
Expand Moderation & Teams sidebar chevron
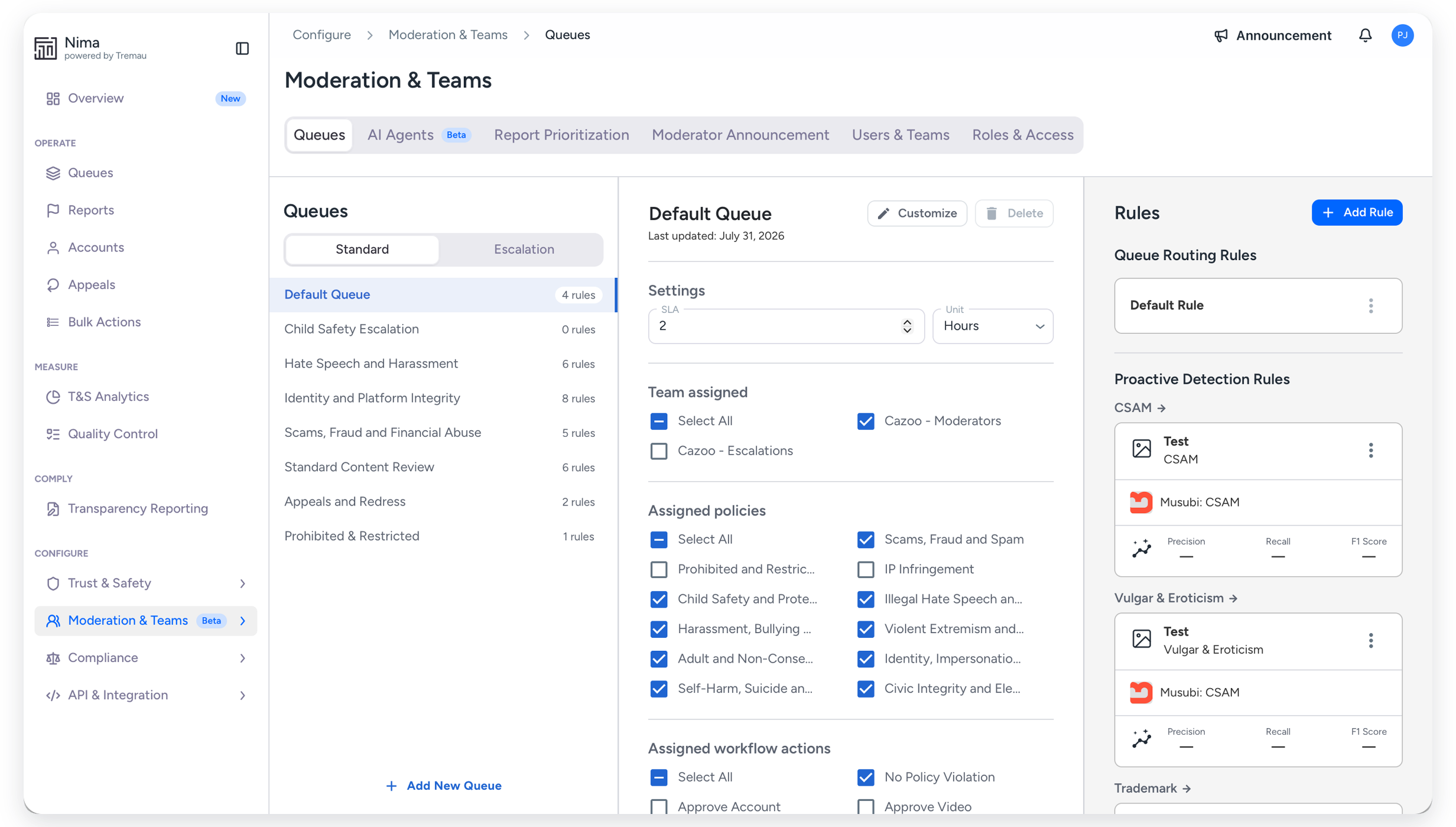(242, 621)
